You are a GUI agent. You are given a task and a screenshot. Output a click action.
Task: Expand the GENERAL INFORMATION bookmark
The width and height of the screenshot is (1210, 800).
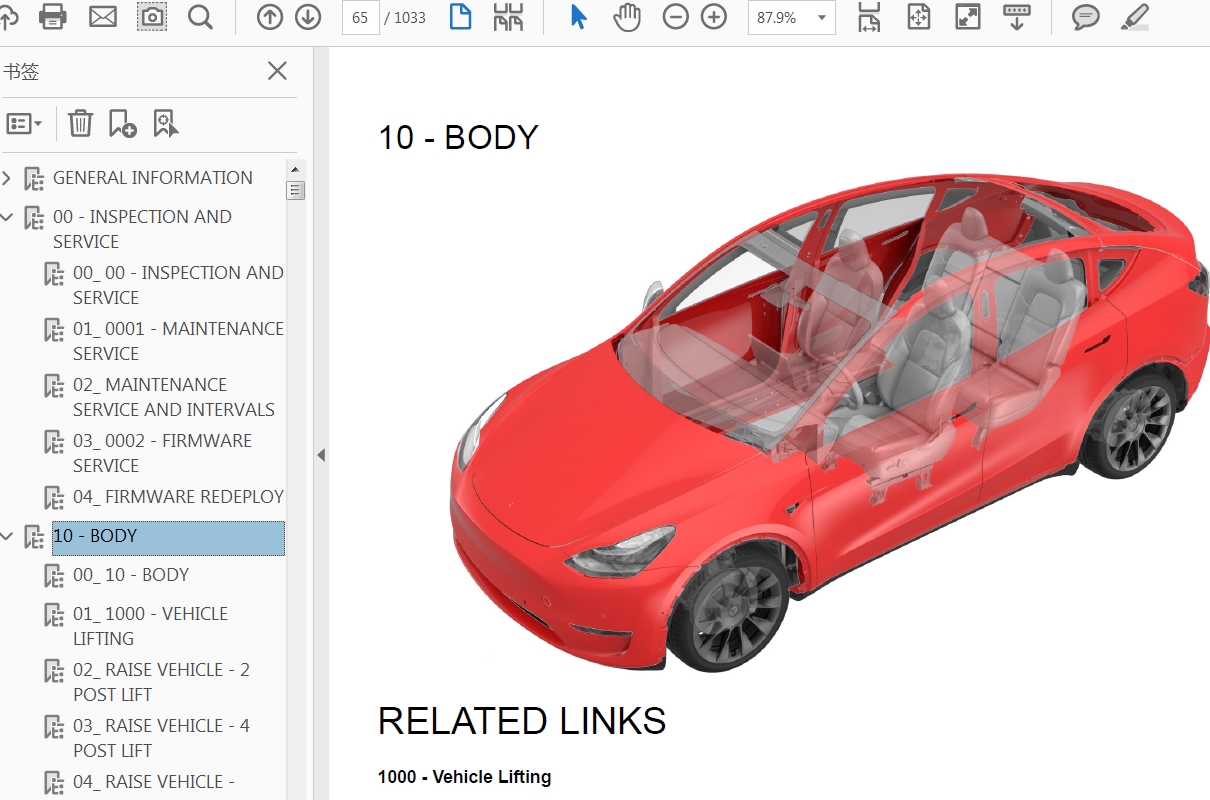click(x=8, y=179)
